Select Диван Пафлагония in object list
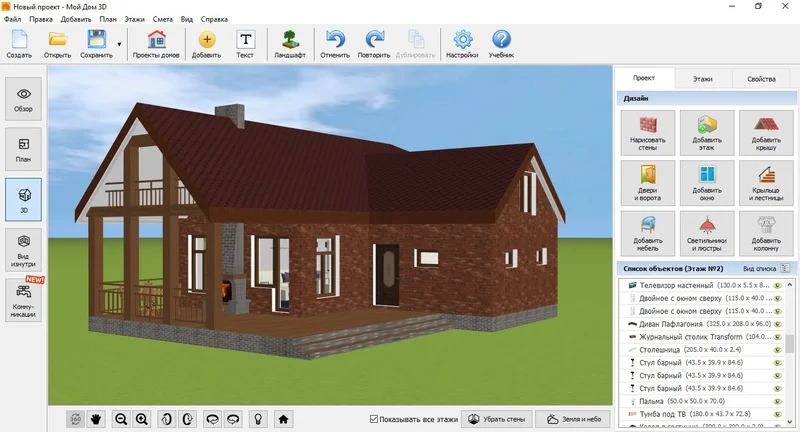The height and width of the screenshot is (432, 800). 702,324
